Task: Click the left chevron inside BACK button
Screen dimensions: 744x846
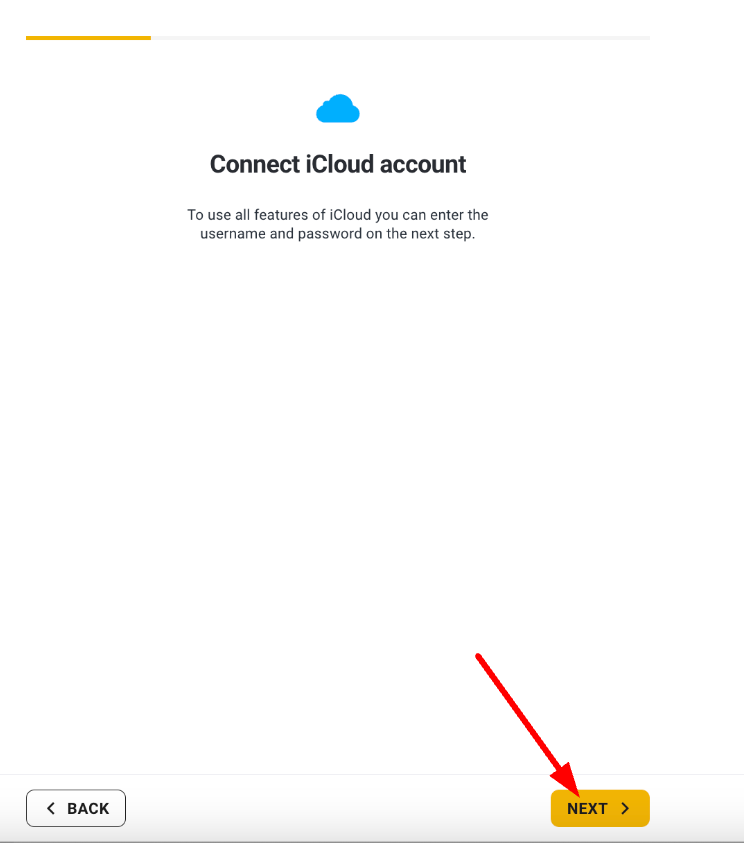Action: 51,808
